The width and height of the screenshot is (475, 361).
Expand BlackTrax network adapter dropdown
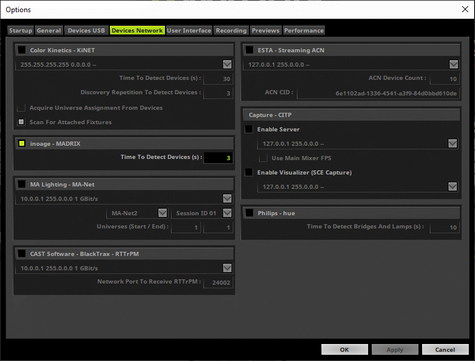[x=227, y=268]
